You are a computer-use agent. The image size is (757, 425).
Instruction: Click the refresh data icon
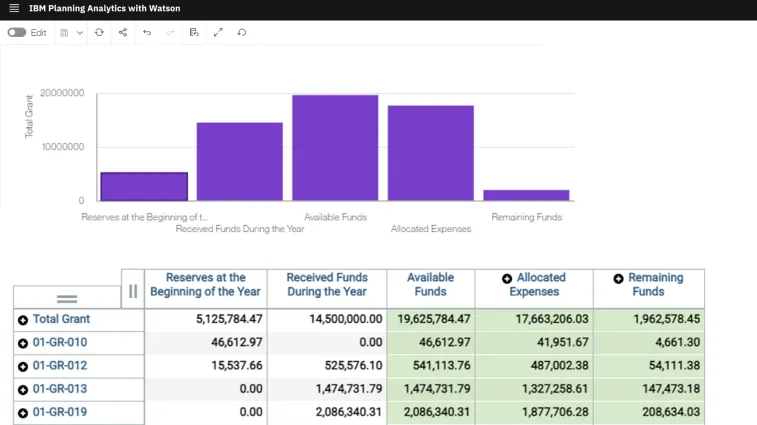(99, 33)
